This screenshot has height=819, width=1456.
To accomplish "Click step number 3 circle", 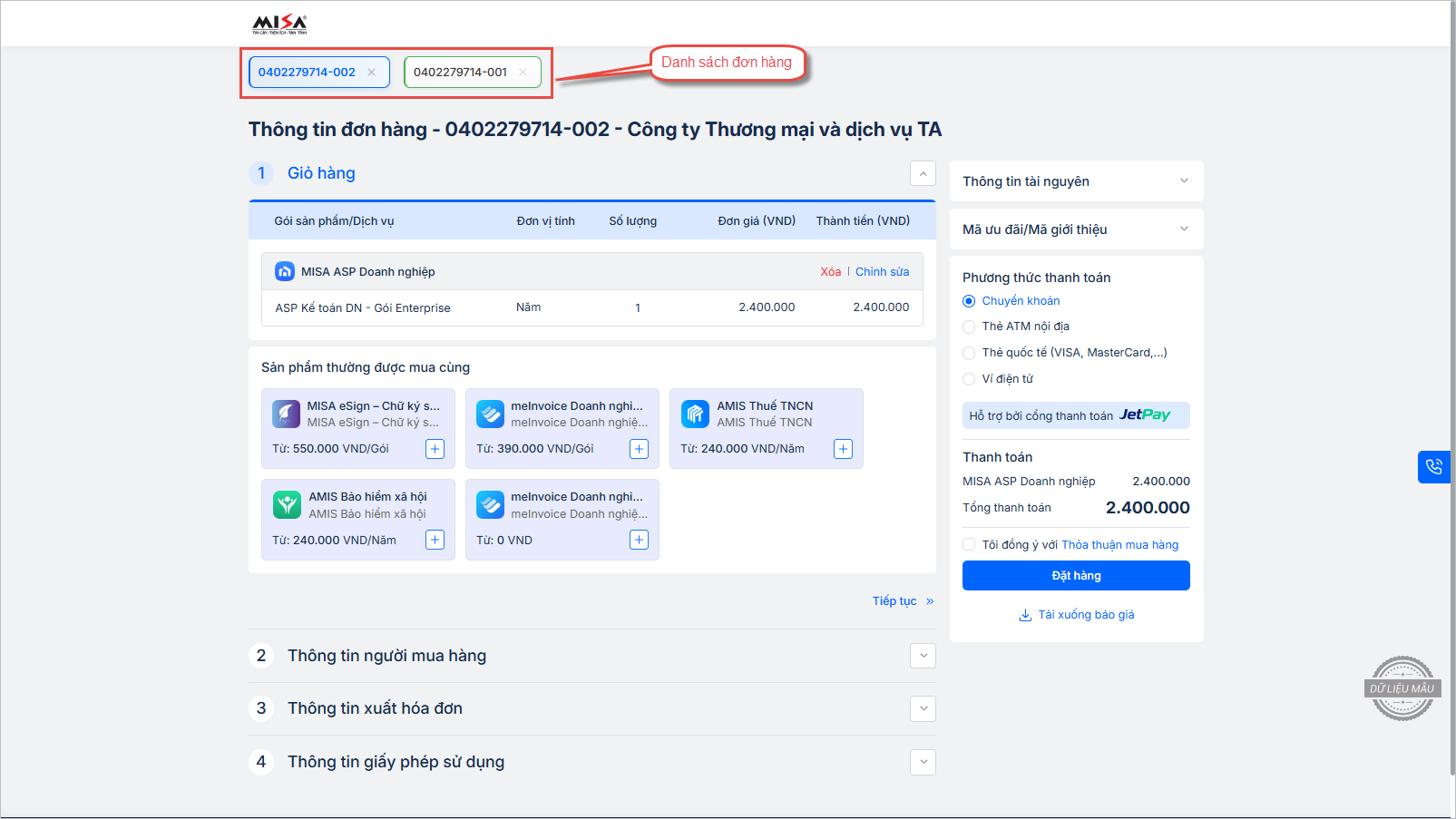I will click(261, 708).
